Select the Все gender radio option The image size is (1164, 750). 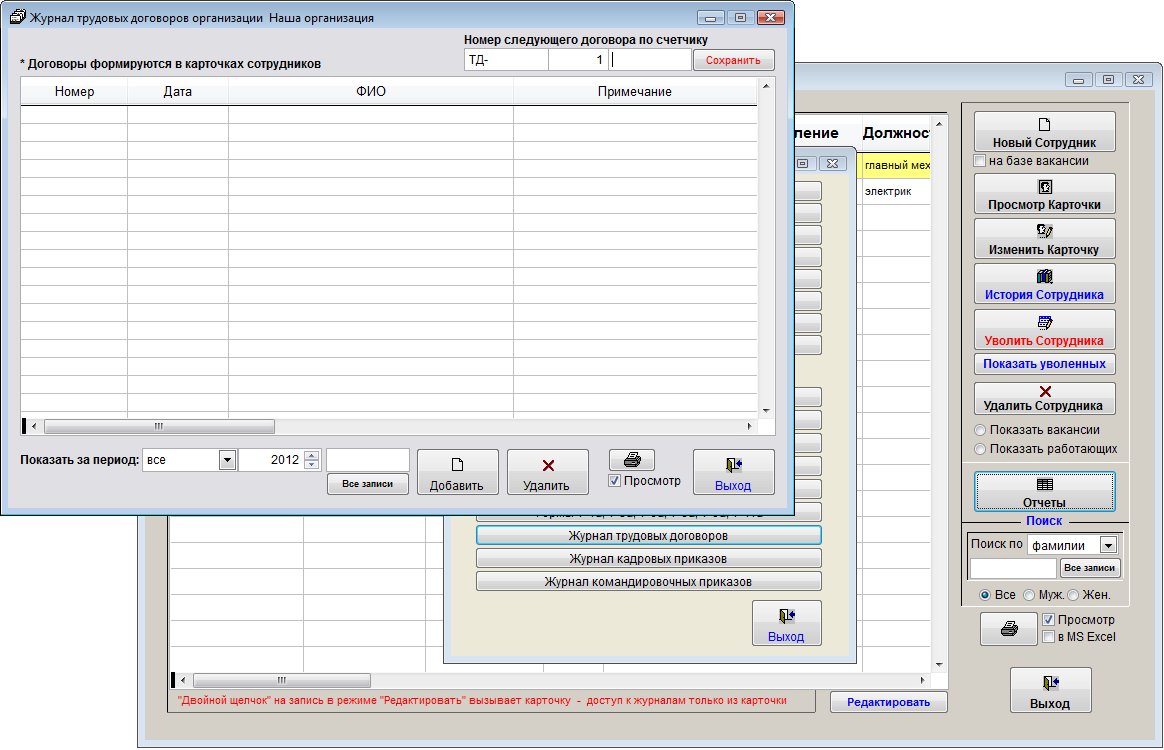(x=985, y=595)
